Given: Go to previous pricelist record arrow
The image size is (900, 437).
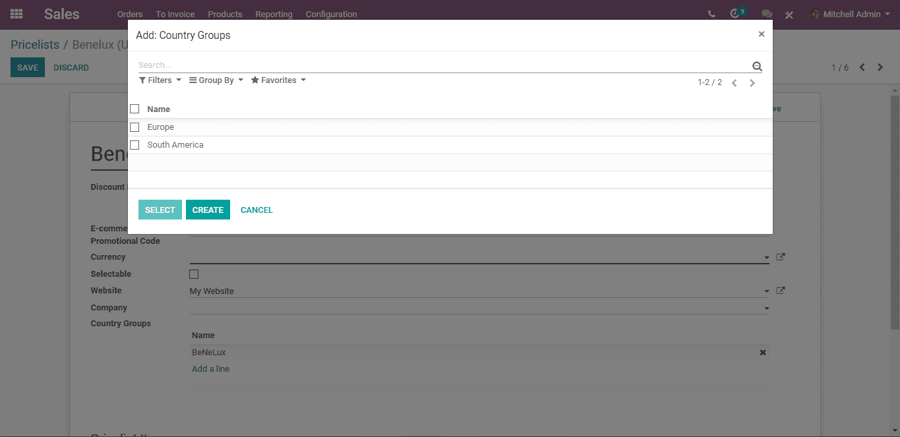Looking at the screenshot, I should coord(862,67).
